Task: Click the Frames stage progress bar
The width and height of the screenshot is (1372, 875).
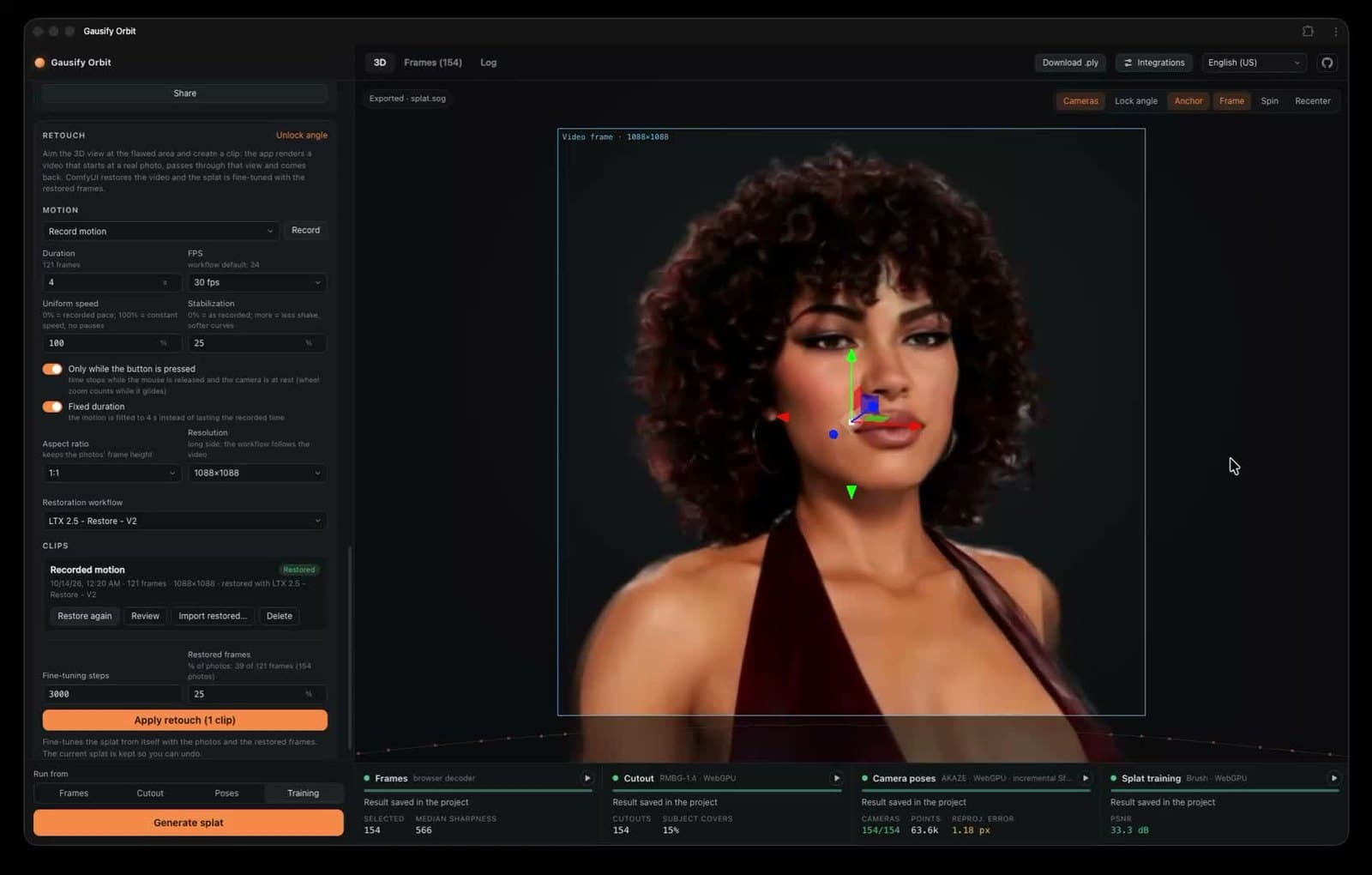Action: click(478, 790)
